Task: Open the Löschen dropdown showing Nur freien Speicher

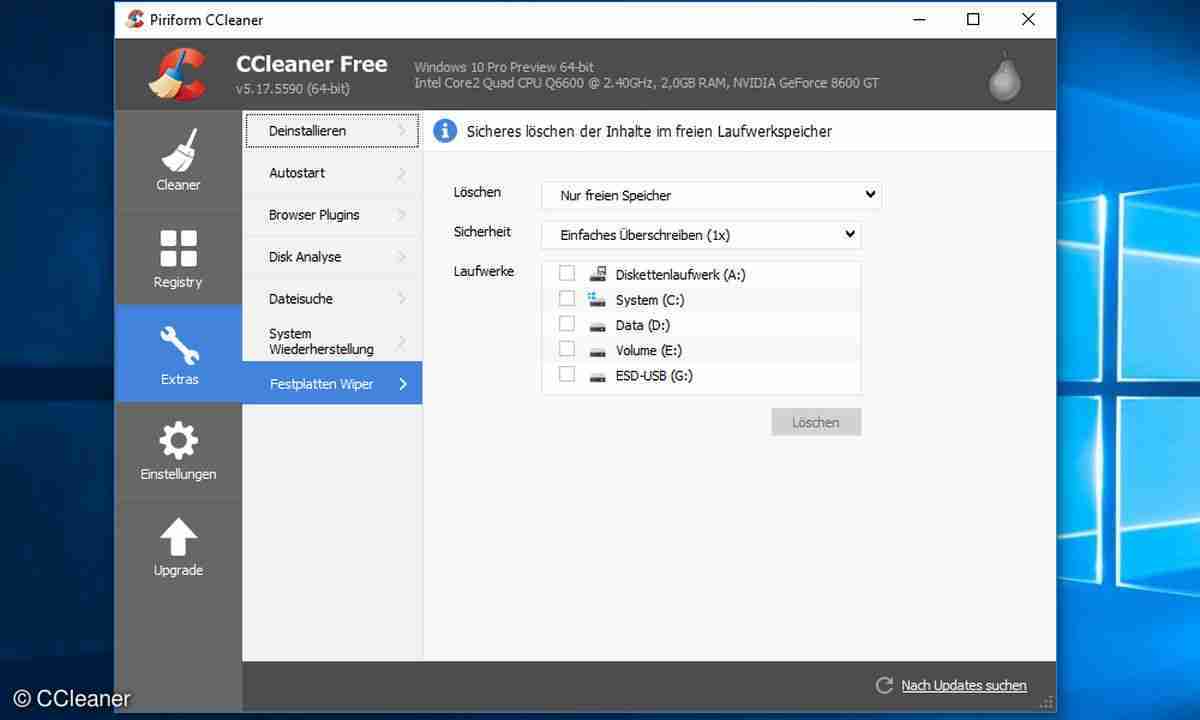Action: (x=710, y=194)
